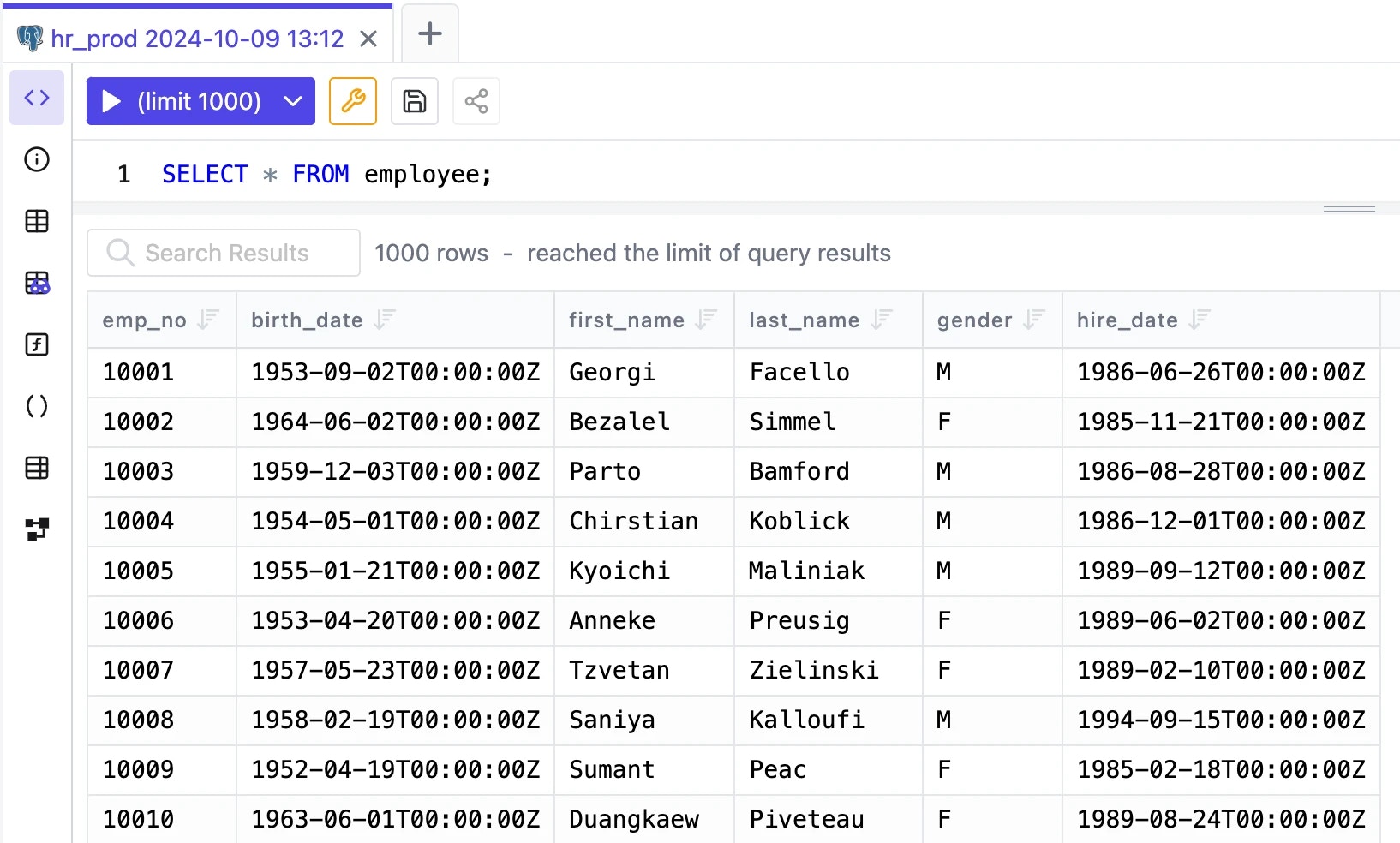
Task: Open the parentheses procedures icon in sidebar
Action: (x=37, y=406)
